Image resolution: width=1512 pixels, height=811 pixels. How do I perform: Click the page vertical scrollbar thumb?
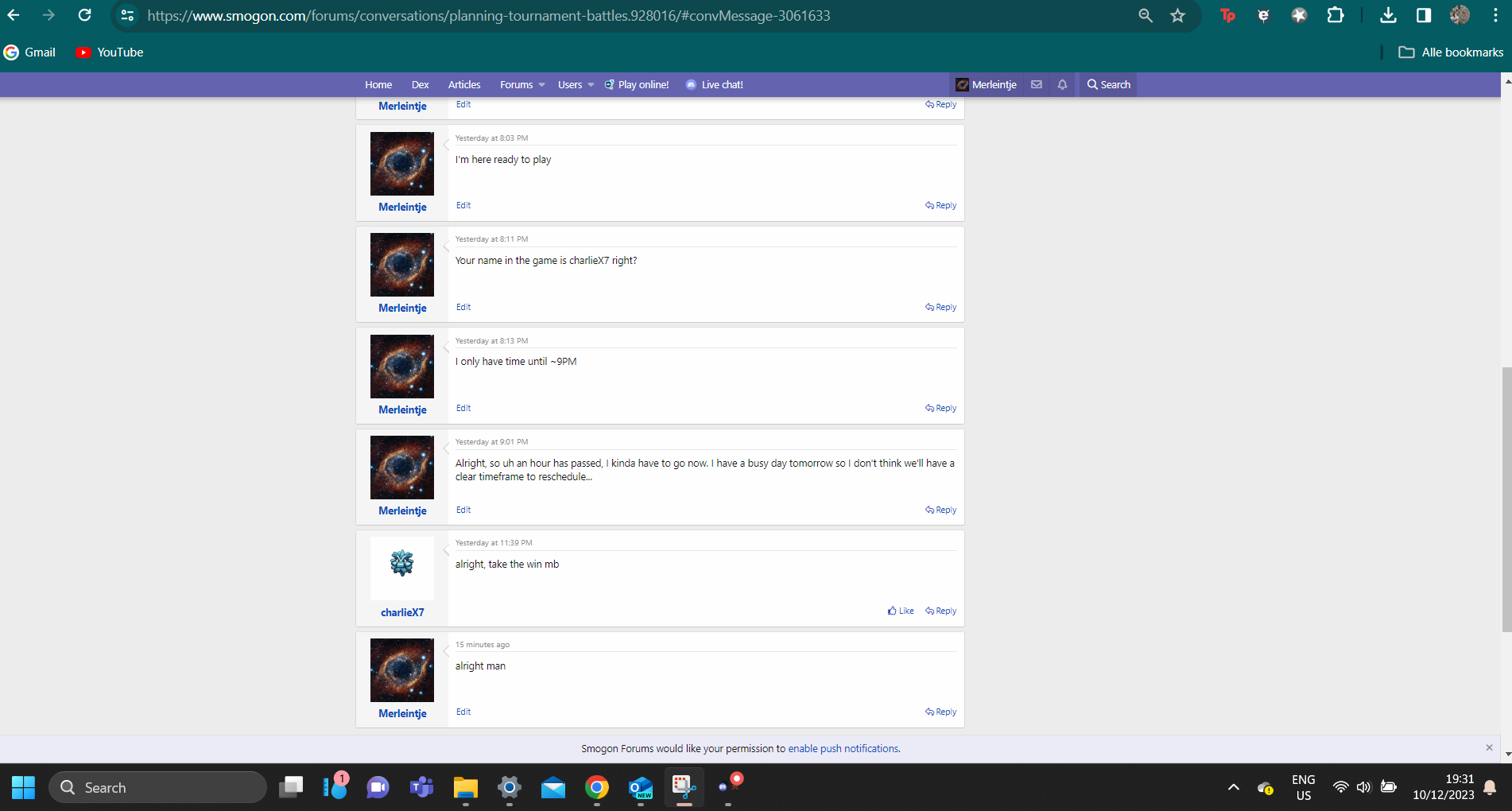point(1506,499)
